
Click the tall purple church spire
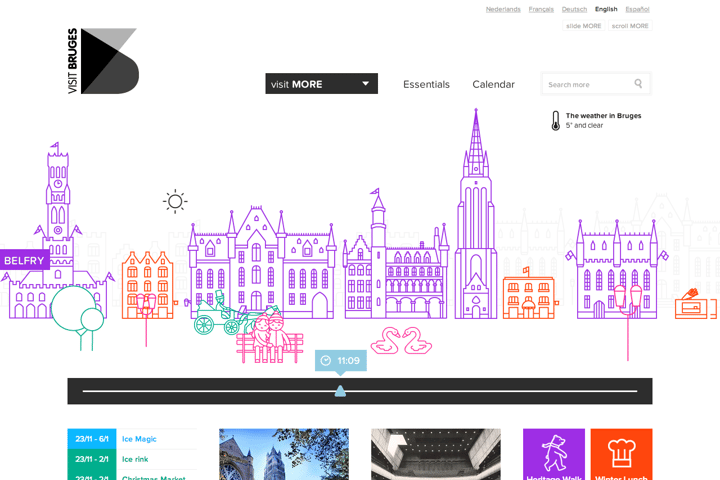(x=476, y=214)
